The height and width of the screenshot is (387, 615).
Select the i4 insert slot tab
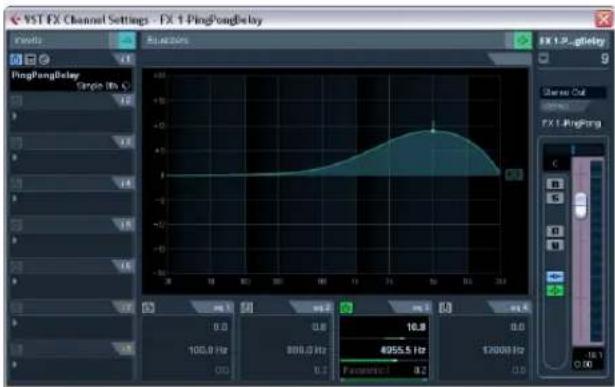click(x=125, y=183)
